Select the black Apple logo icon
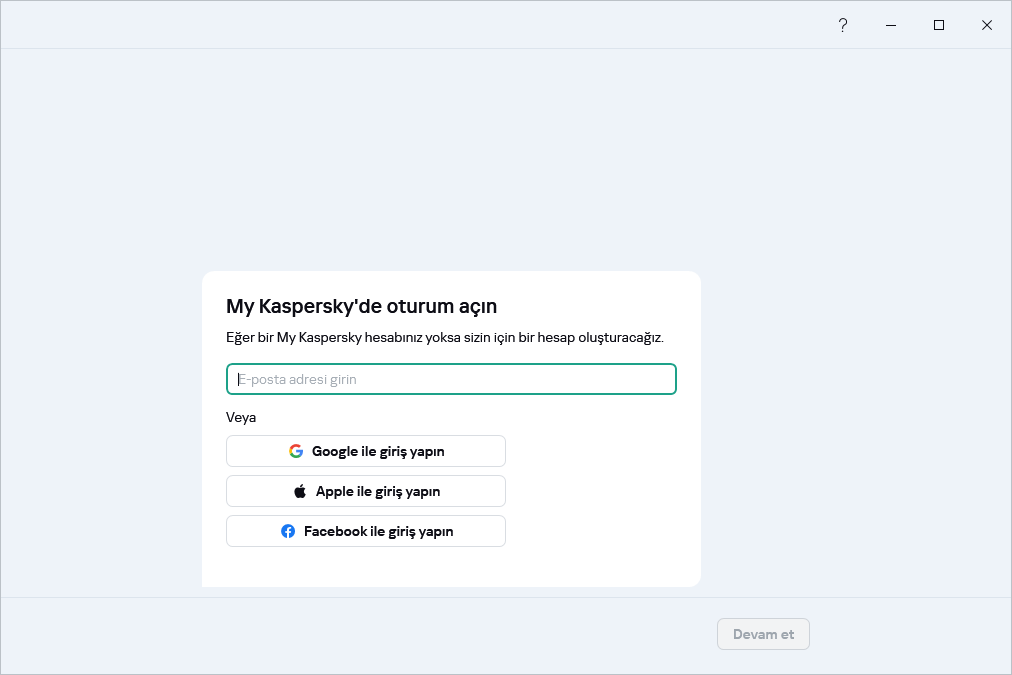1012x675 pixels. [299, 491]
